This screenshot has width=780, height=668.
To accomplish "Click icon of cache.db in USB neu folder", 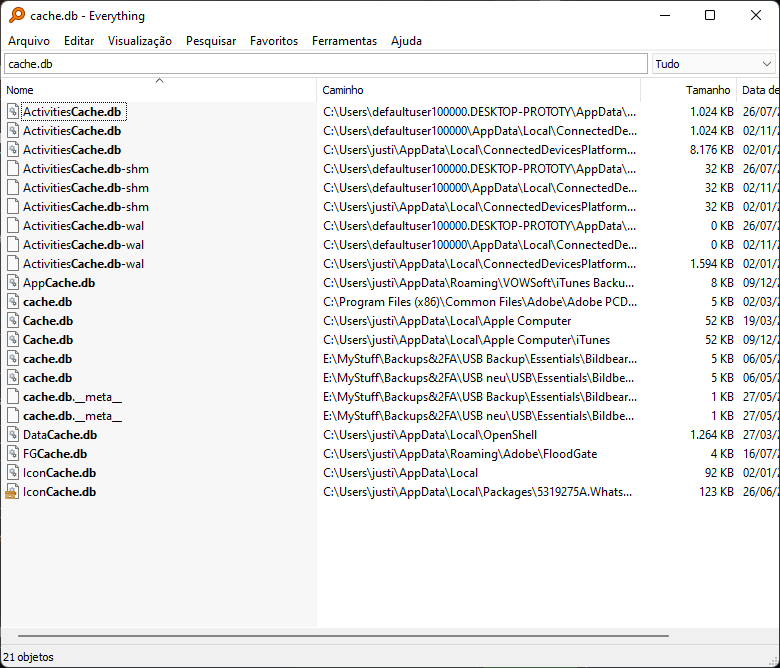I will pos(13,378).
